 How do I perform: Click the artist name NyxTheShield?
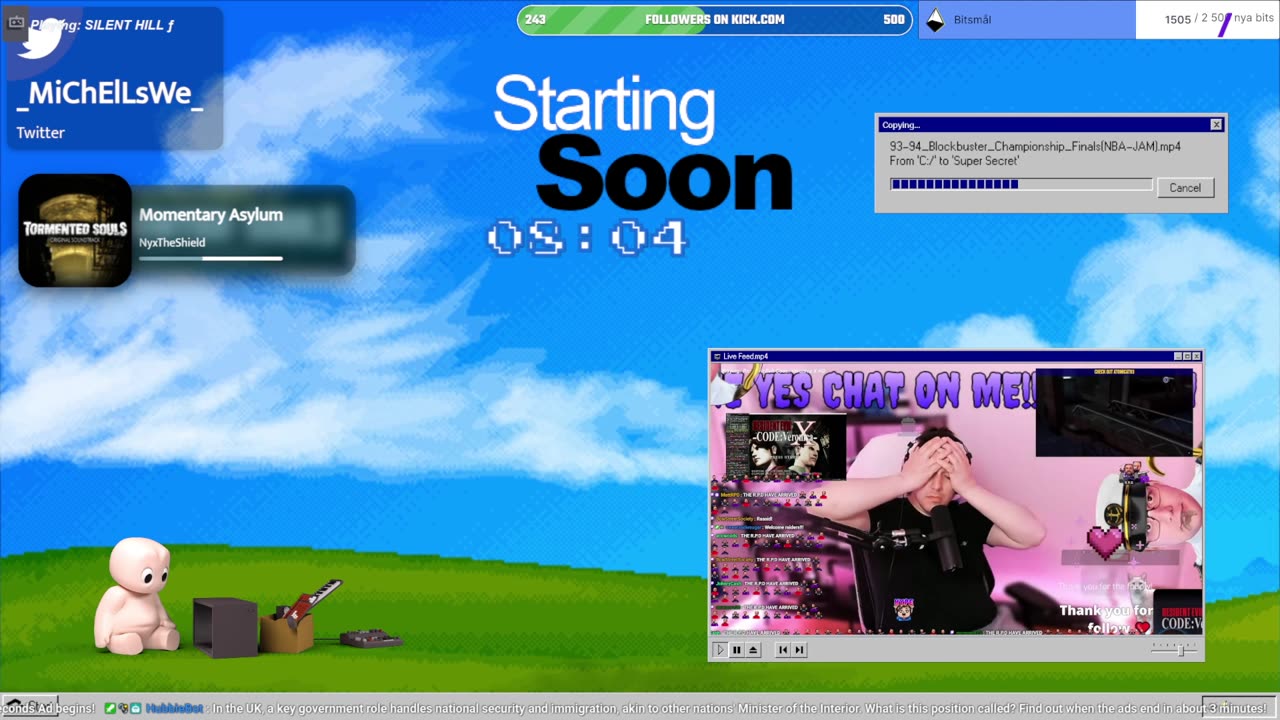point(172,242)
